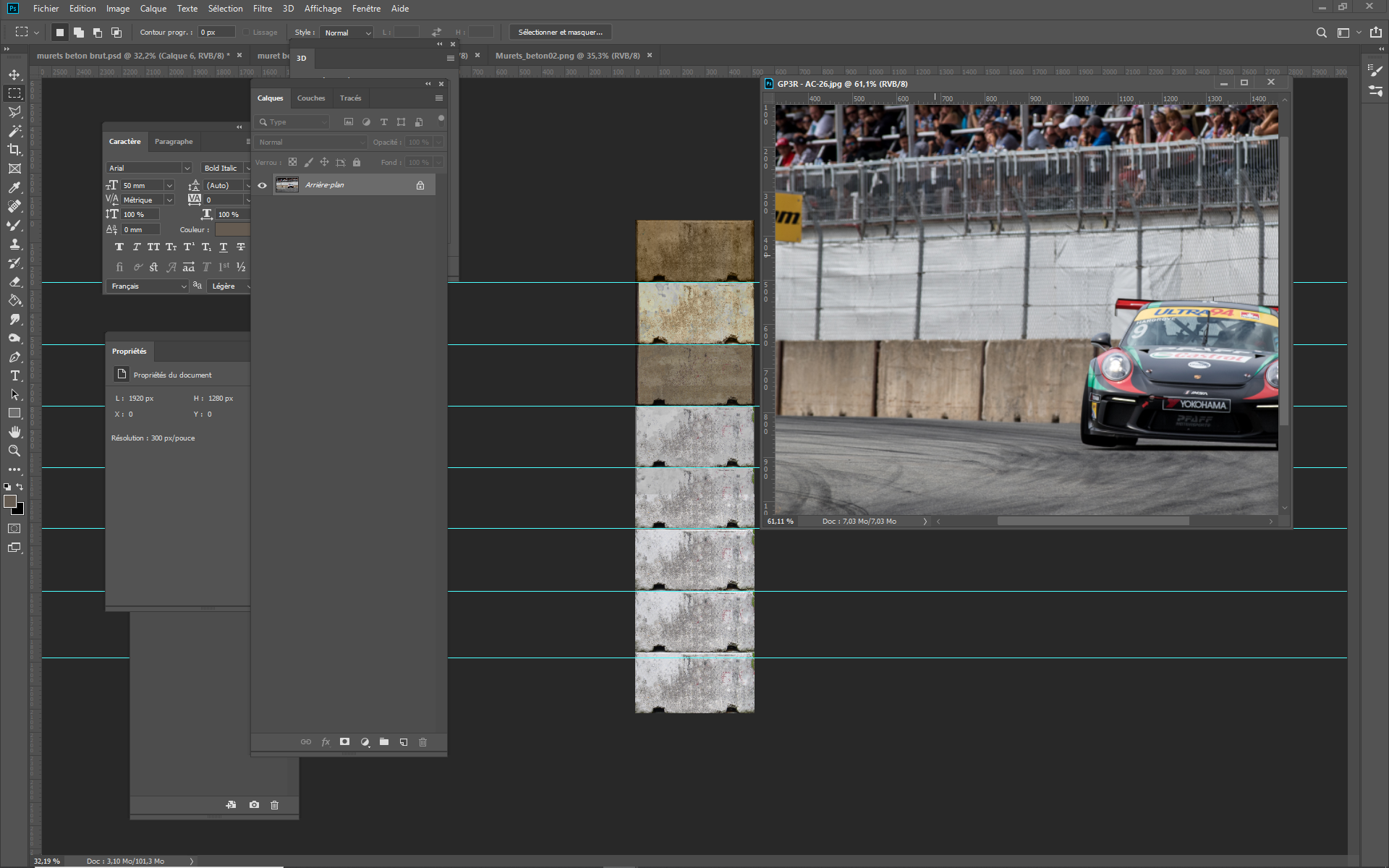Click camera snapshot icon in bottom panel
This screenshot has height=868, width=1389.
pos(254,805)
